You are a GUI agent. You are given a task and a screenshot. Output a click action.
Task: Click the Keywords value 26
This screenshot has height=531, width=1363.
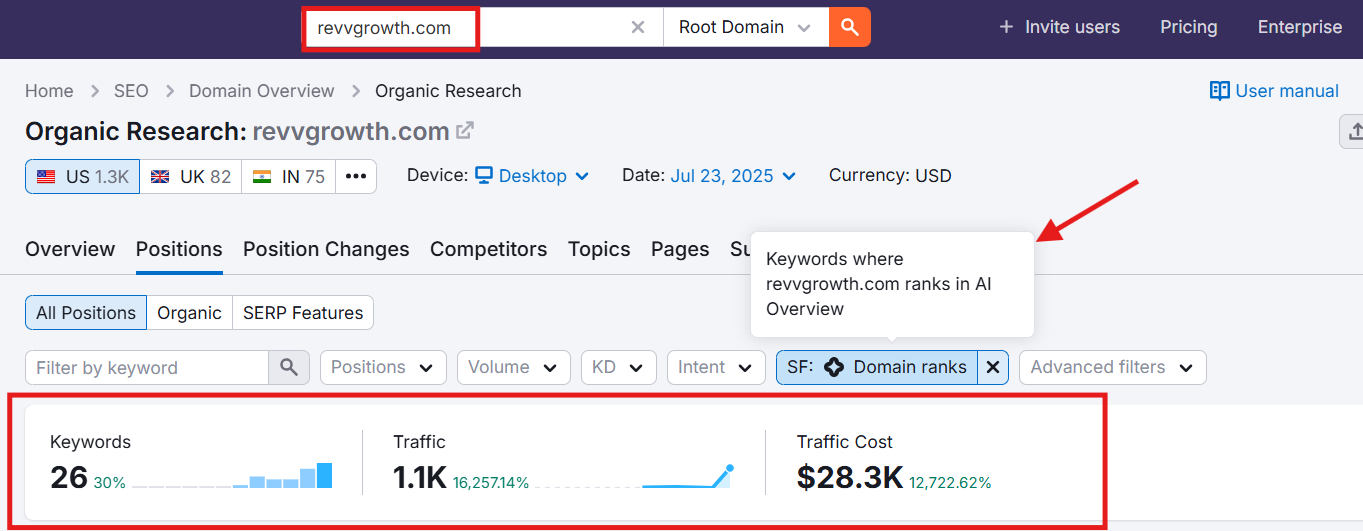(69, 477)
